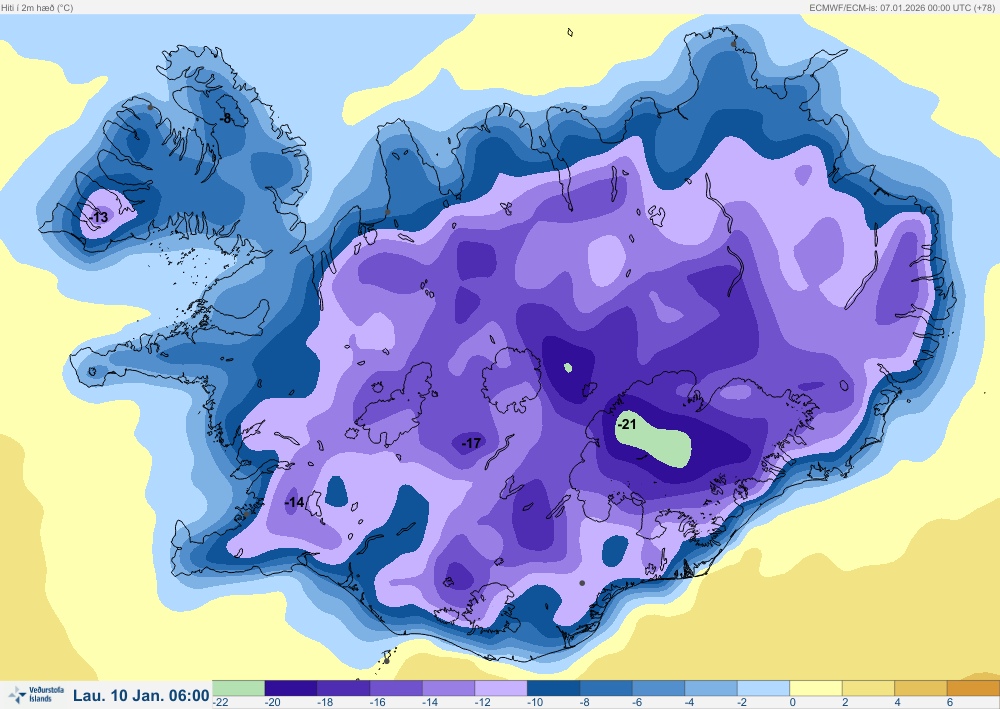Image resolution: width=1000 pixels, height=709 pixels.
Task: Click the forecast time Lau. 10 Jan. 06:00
Action: coord(141,695)
